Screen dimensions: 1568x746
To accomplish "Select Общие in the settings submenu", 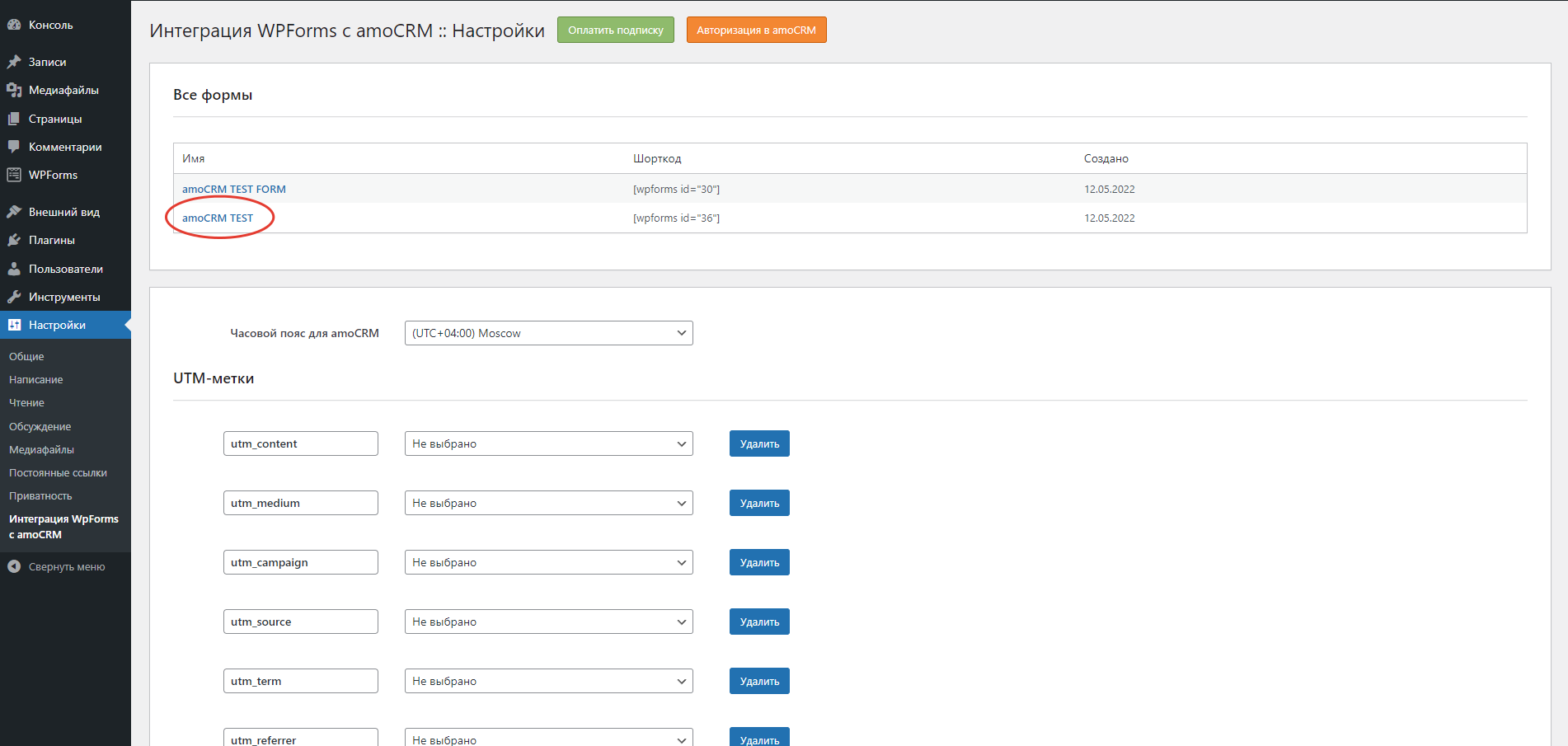I will (x=26, y=356).
